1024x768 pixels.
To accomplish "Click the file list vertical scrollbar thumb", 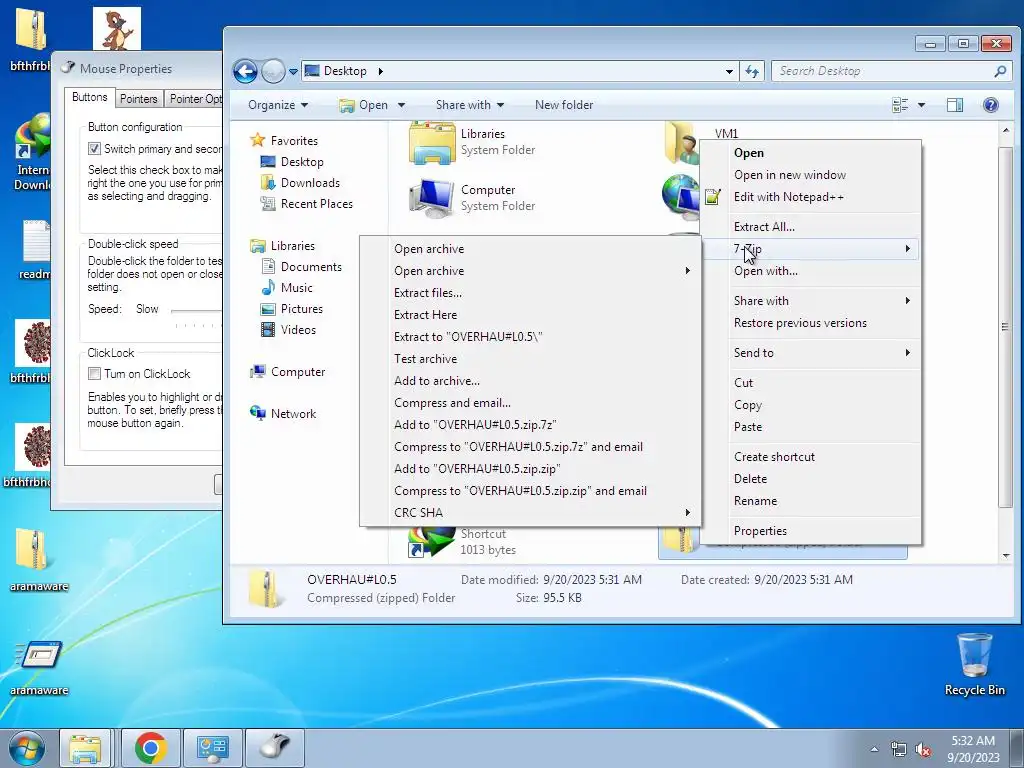I will [x=1006, y=327].
